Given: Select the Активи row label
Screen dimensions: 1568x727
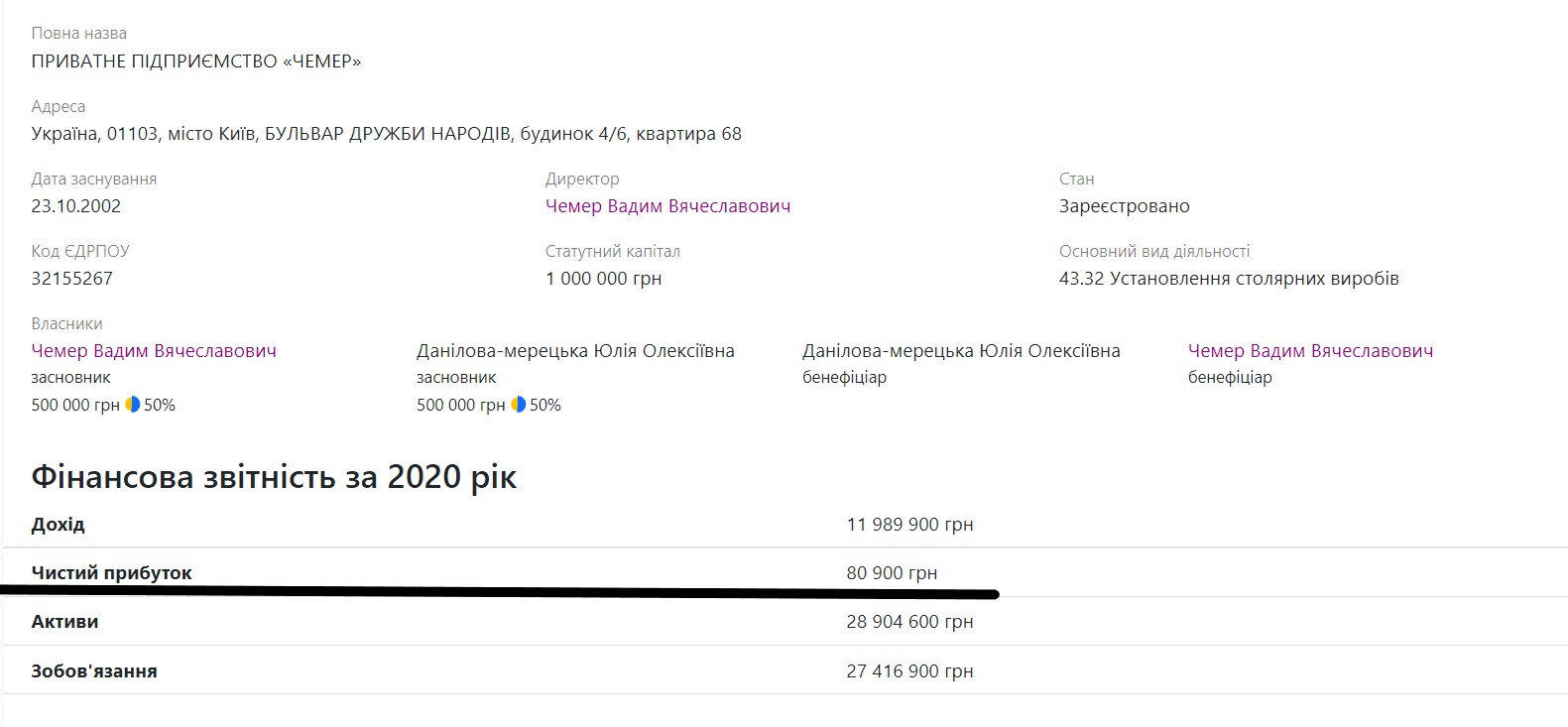Looking at the screenshot, I should (64, 622).
